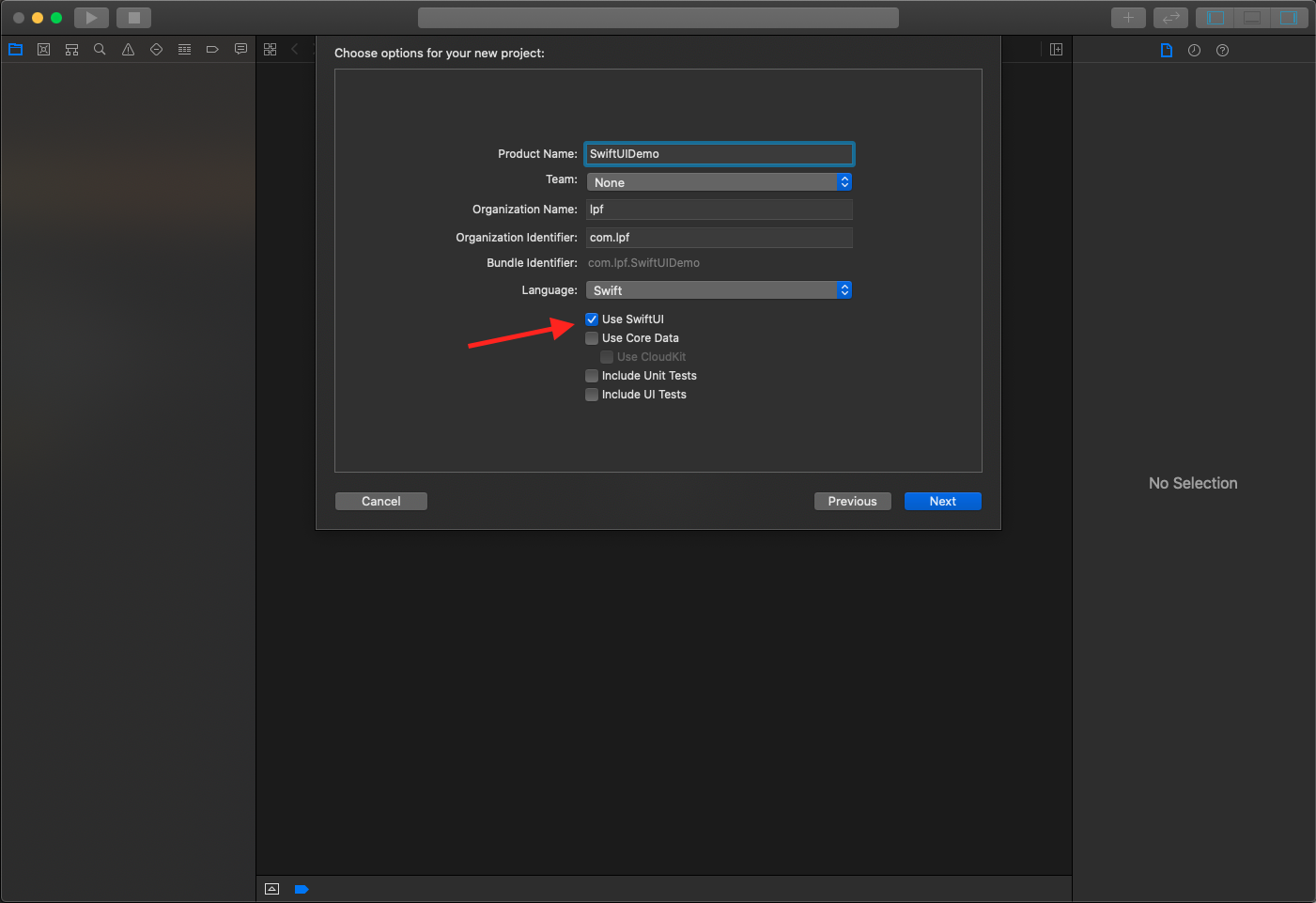1316x903 pixels.
Task: Open the Language dropdown showing Swift
Action: [720, 290]
